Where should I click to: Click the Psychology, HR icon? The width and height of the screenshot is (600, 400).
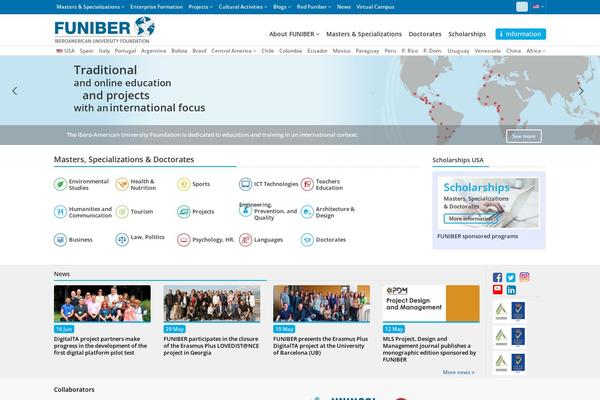tap(184, 240)
